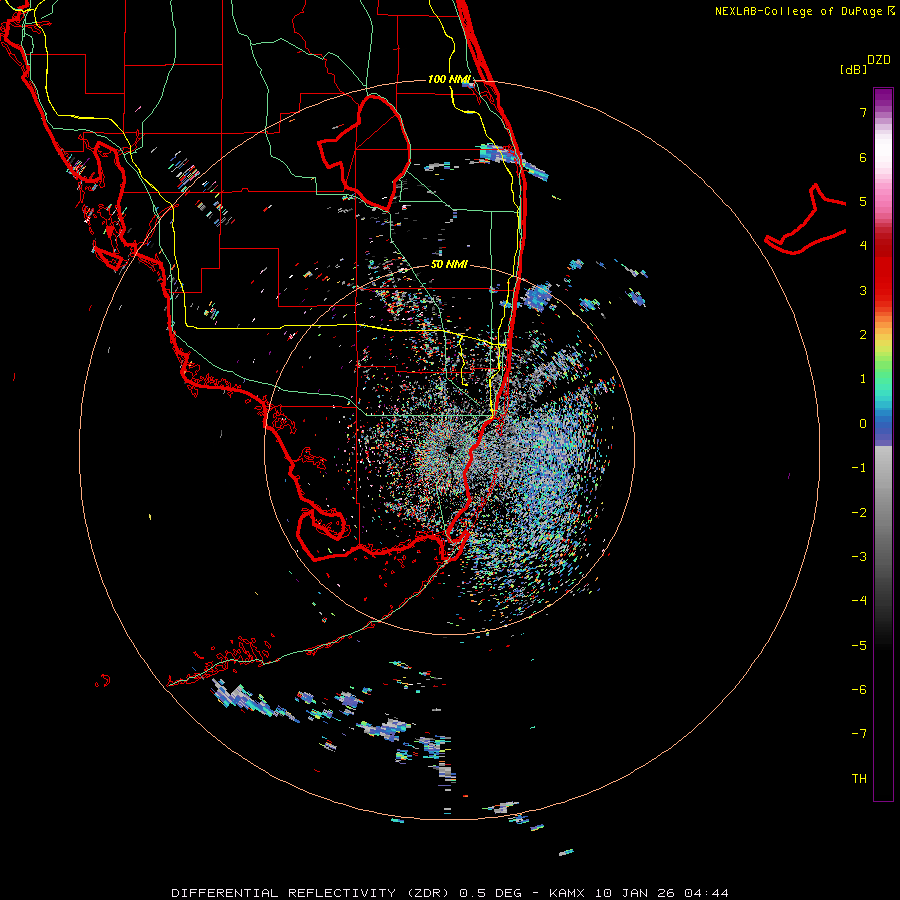Click the -6 tick label on the color scale

click(x=859, y=690)
